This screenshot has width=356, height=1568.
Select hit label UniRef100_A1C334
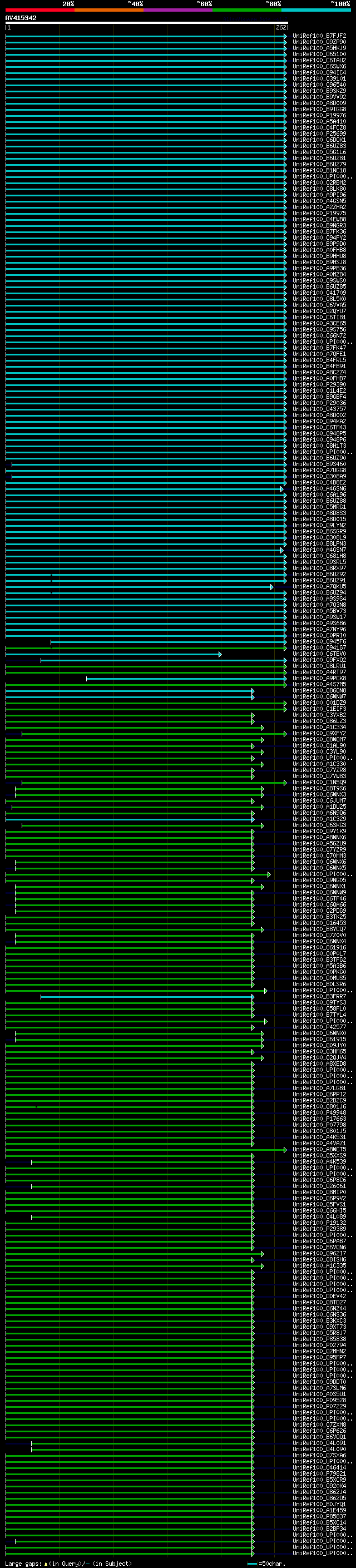coord(319,728)
